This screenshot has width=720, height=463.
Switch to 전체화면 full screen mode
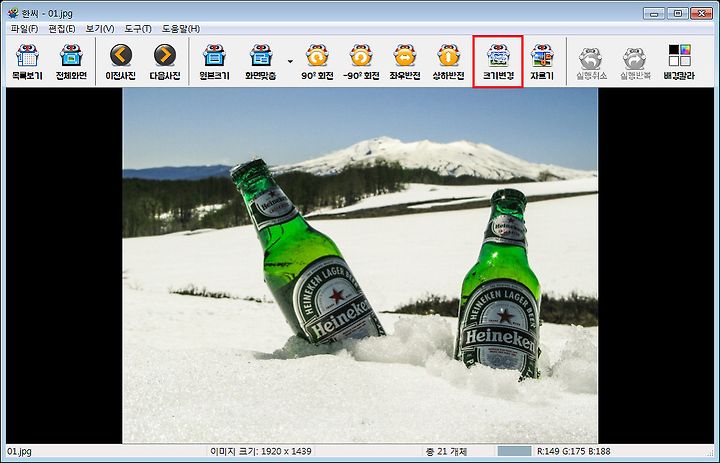[71, 62]
